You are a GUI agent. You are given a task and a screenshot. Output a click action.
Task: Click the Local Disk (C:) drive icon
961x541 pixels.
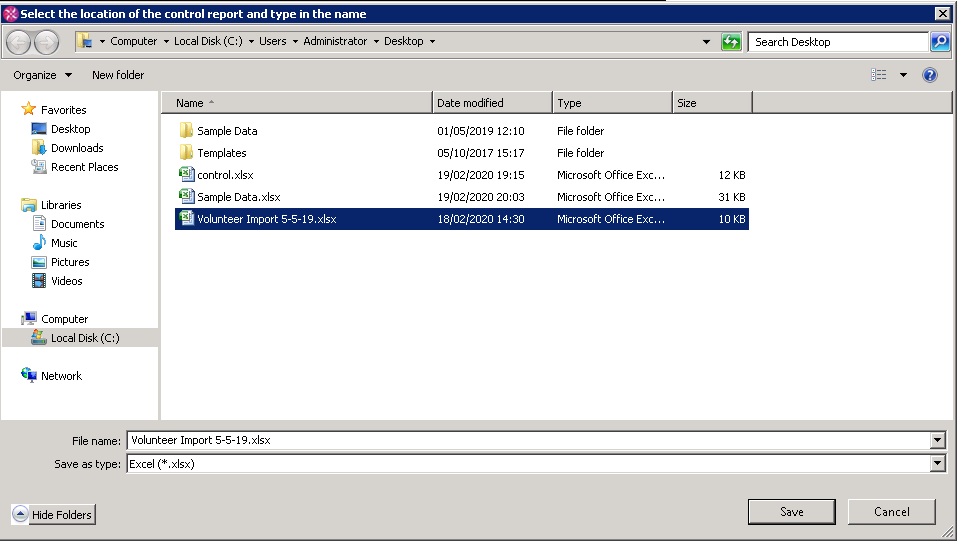click(39, 338)
